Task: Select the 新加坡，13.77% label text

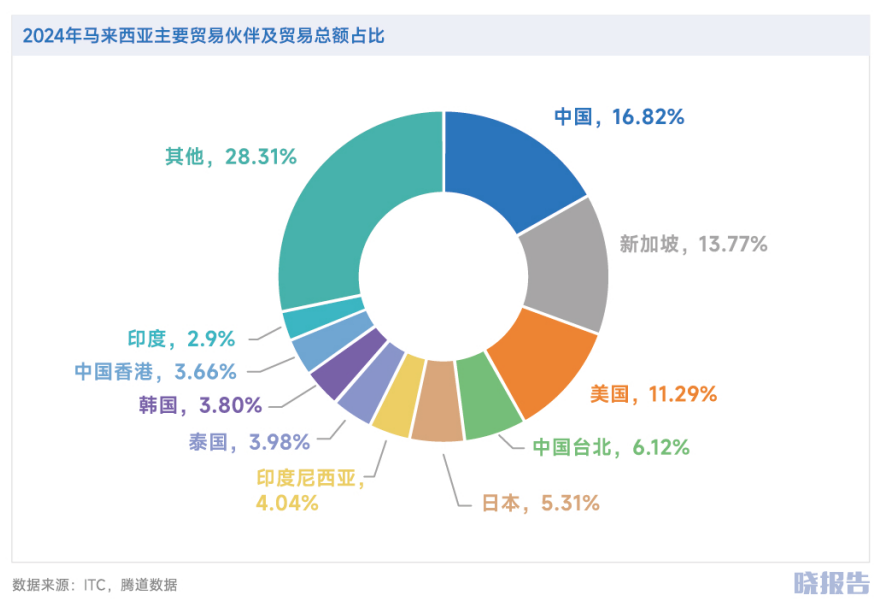Action: coord(693,243)
